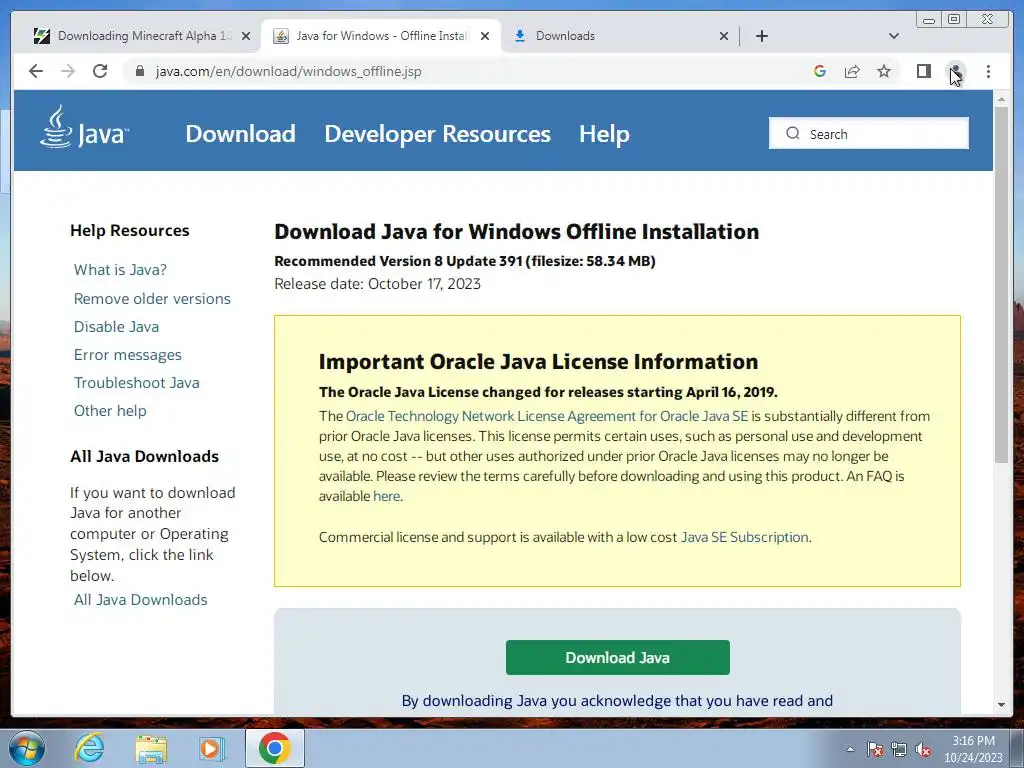
Task: Open Oracle Technology Network License Agreement link
Action: coord(547,416)
